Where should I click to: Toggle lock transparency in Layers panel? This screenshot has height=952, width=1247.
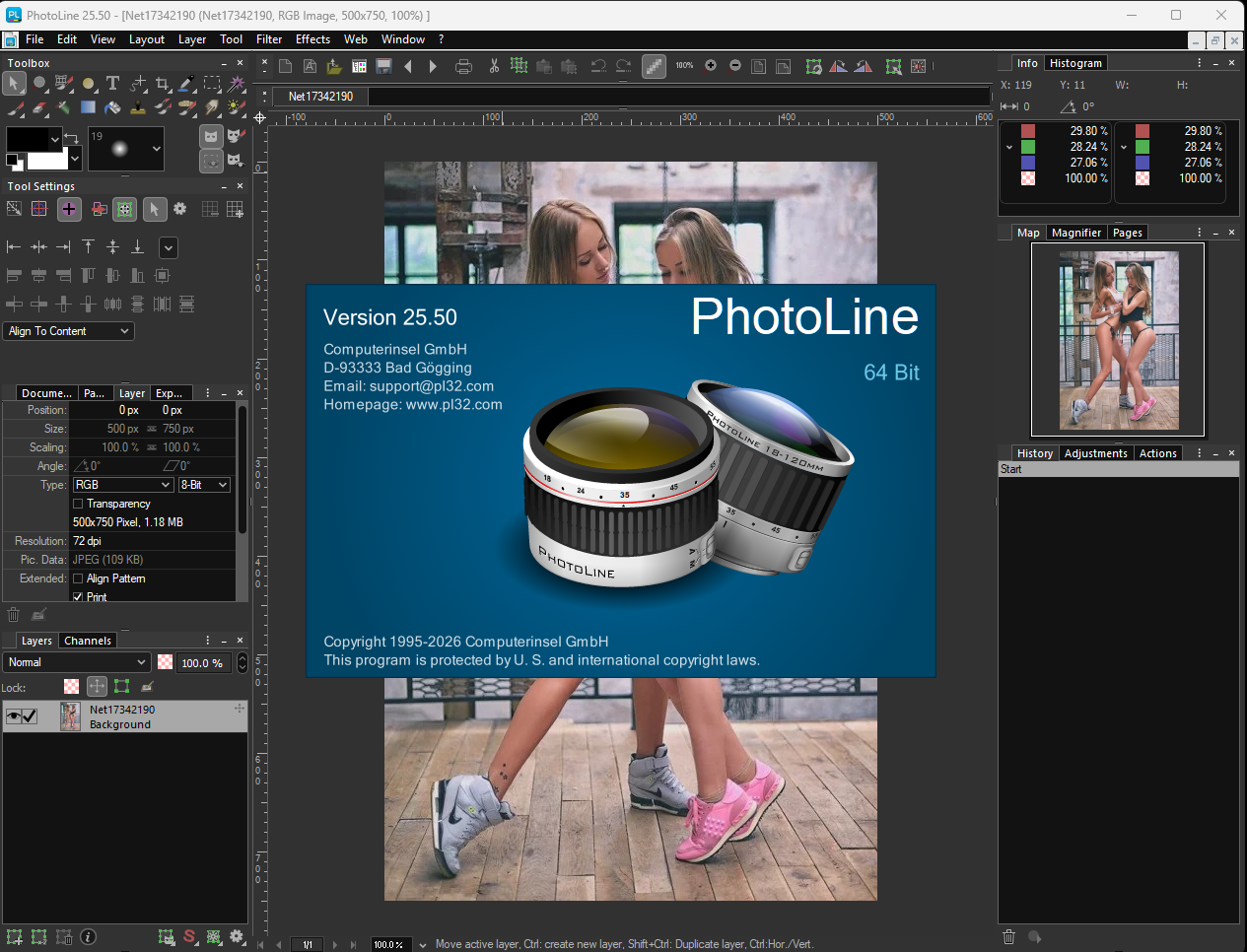coord(71,686)
